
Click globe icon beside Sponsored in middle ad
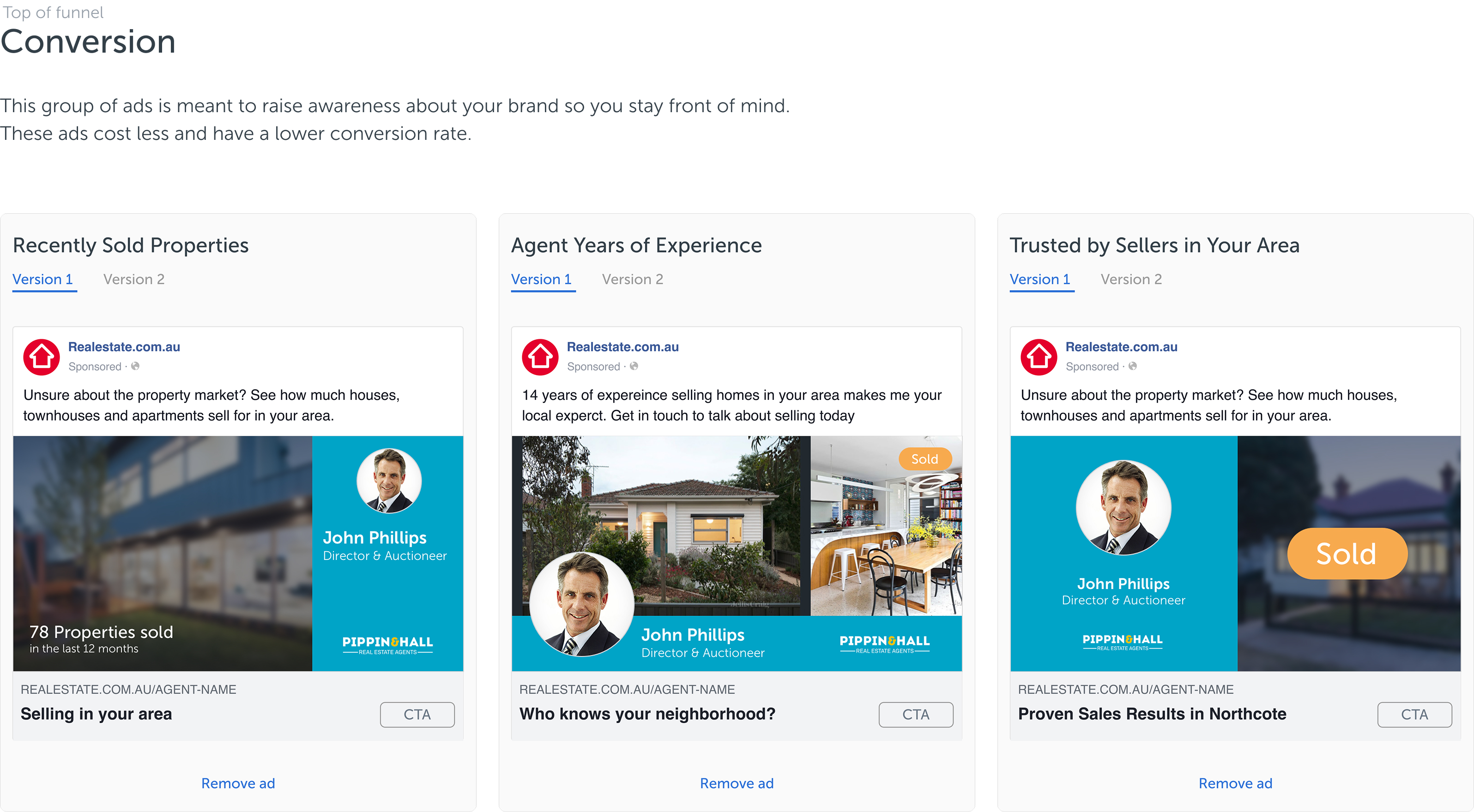(x=634, y=366)
